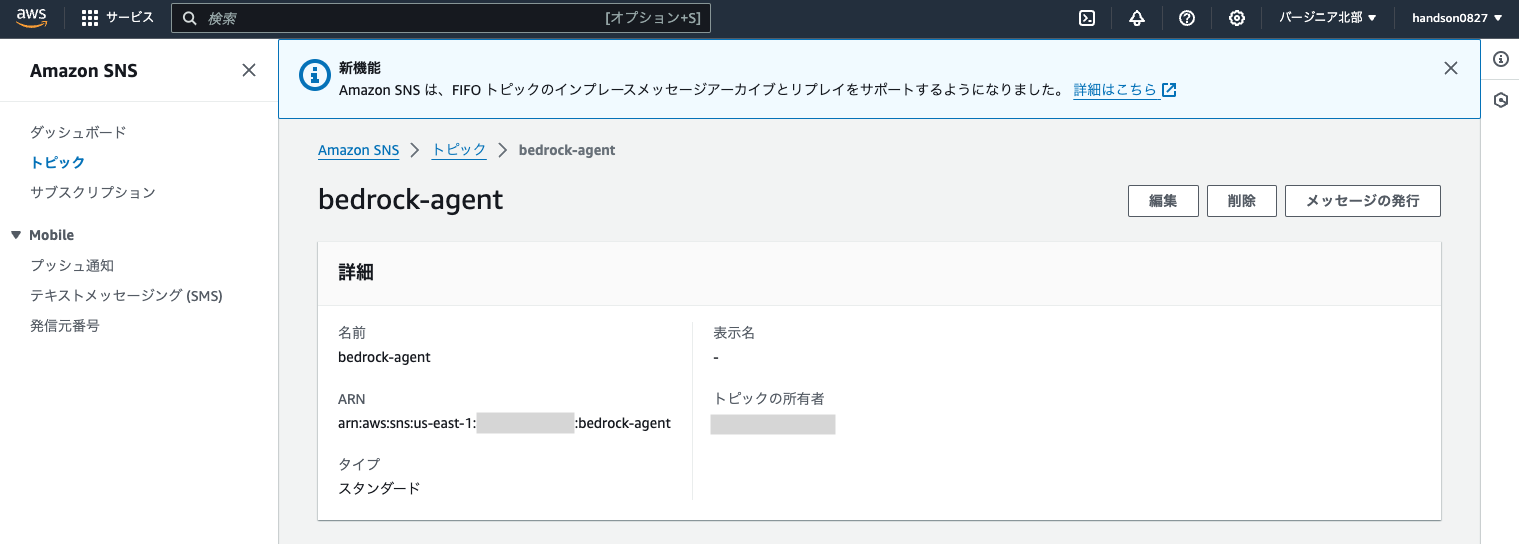The height and width of the screenshot is (544, 1519).
Task: Click the スタンダード type value
Action: (379, 488)
